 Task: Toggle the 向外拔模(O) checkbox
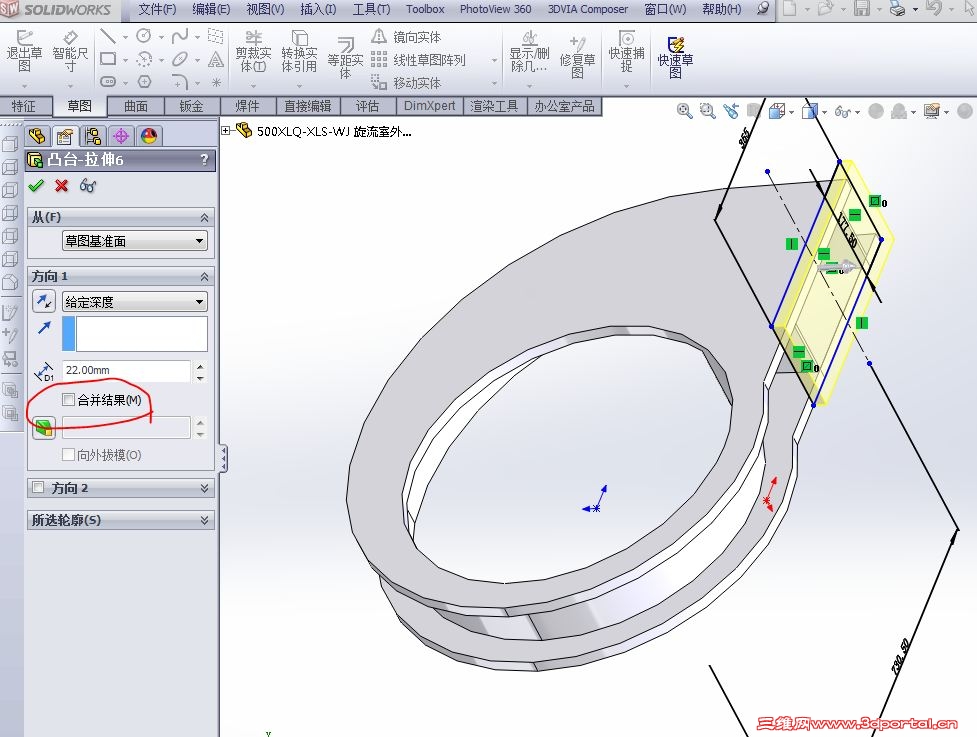coord(69,455)
